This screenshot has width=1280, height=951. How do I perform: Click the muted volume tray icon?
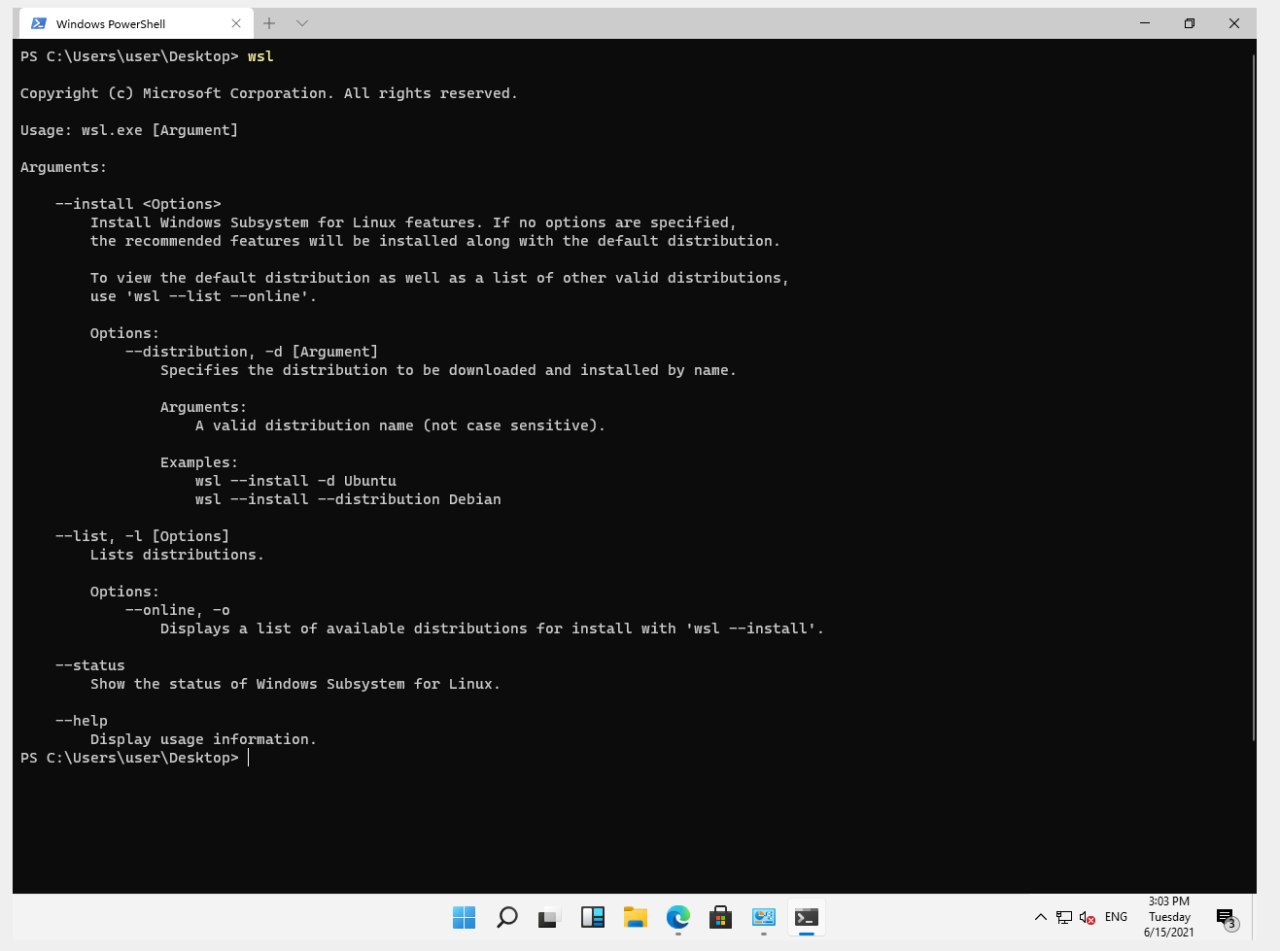coord(1088,917)
